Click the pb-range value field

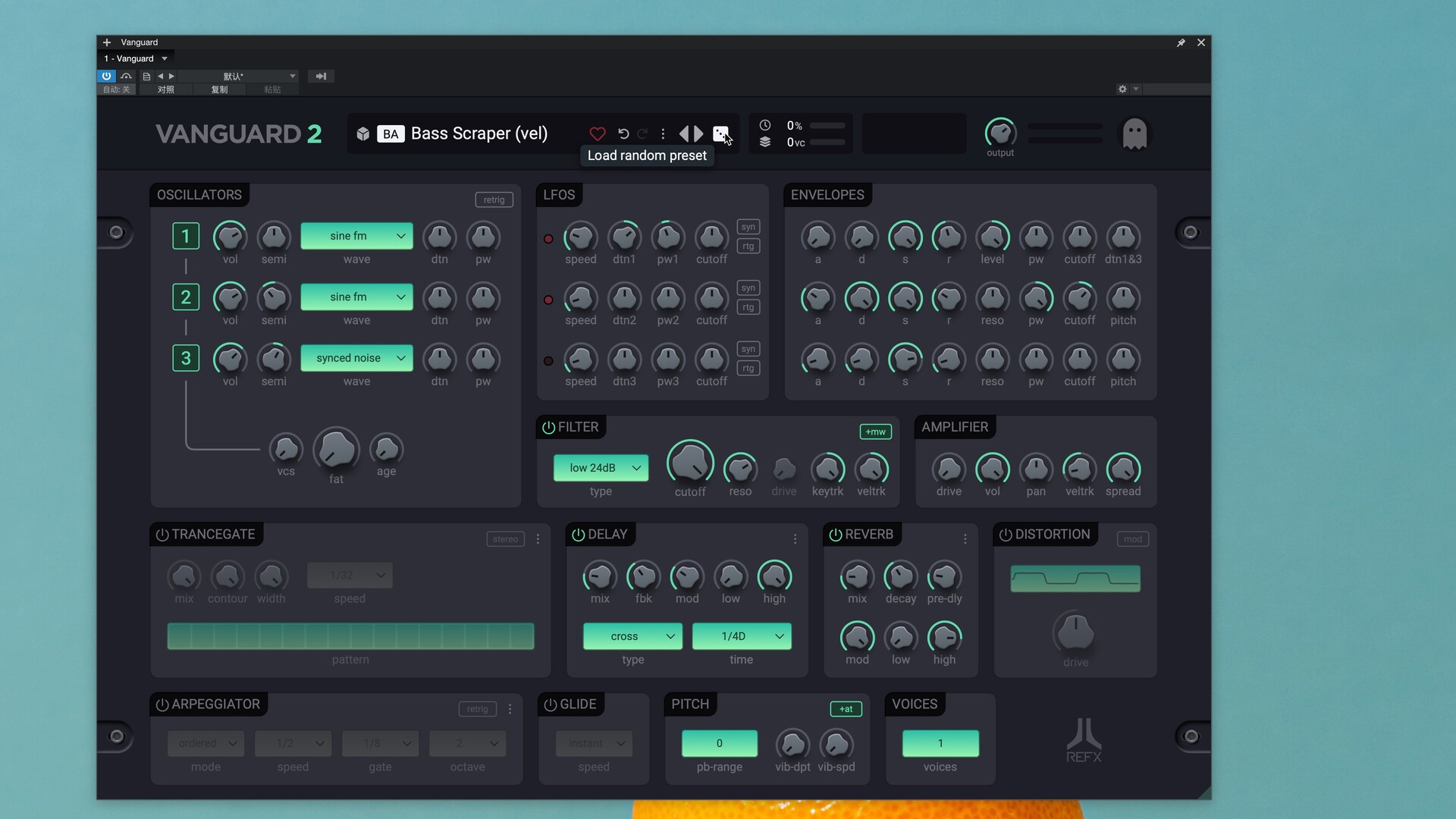point(720,743)
